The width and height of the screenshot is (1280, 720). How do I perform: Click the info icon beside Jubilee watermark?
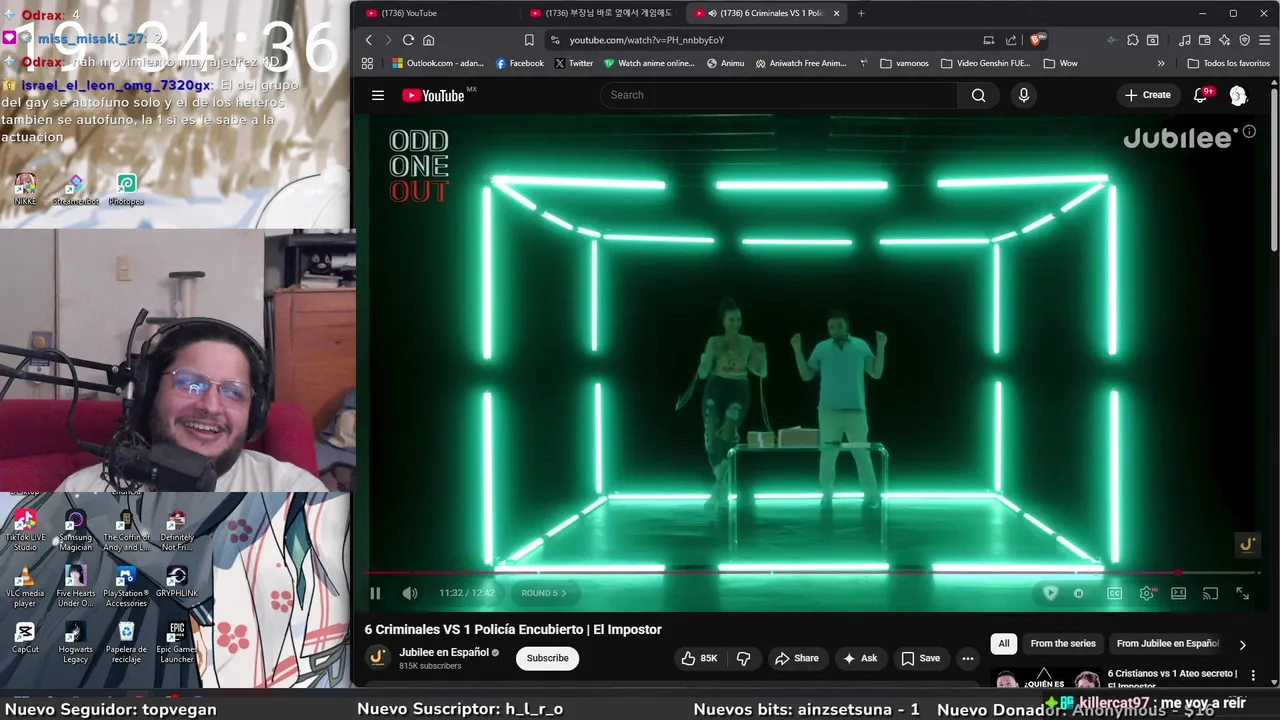tap(1249, 132)
